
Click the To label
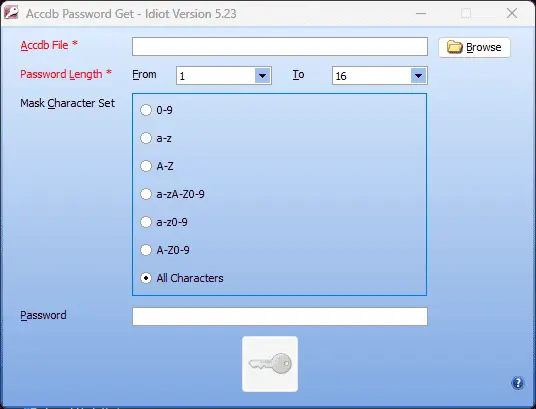[298, 75]
